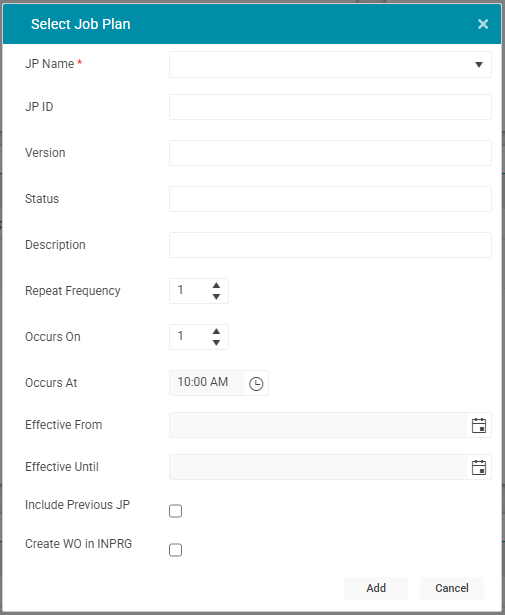This screenshot has width=505, height=615.
Task: Select the Status input field
Action: [x=330, y=199]
